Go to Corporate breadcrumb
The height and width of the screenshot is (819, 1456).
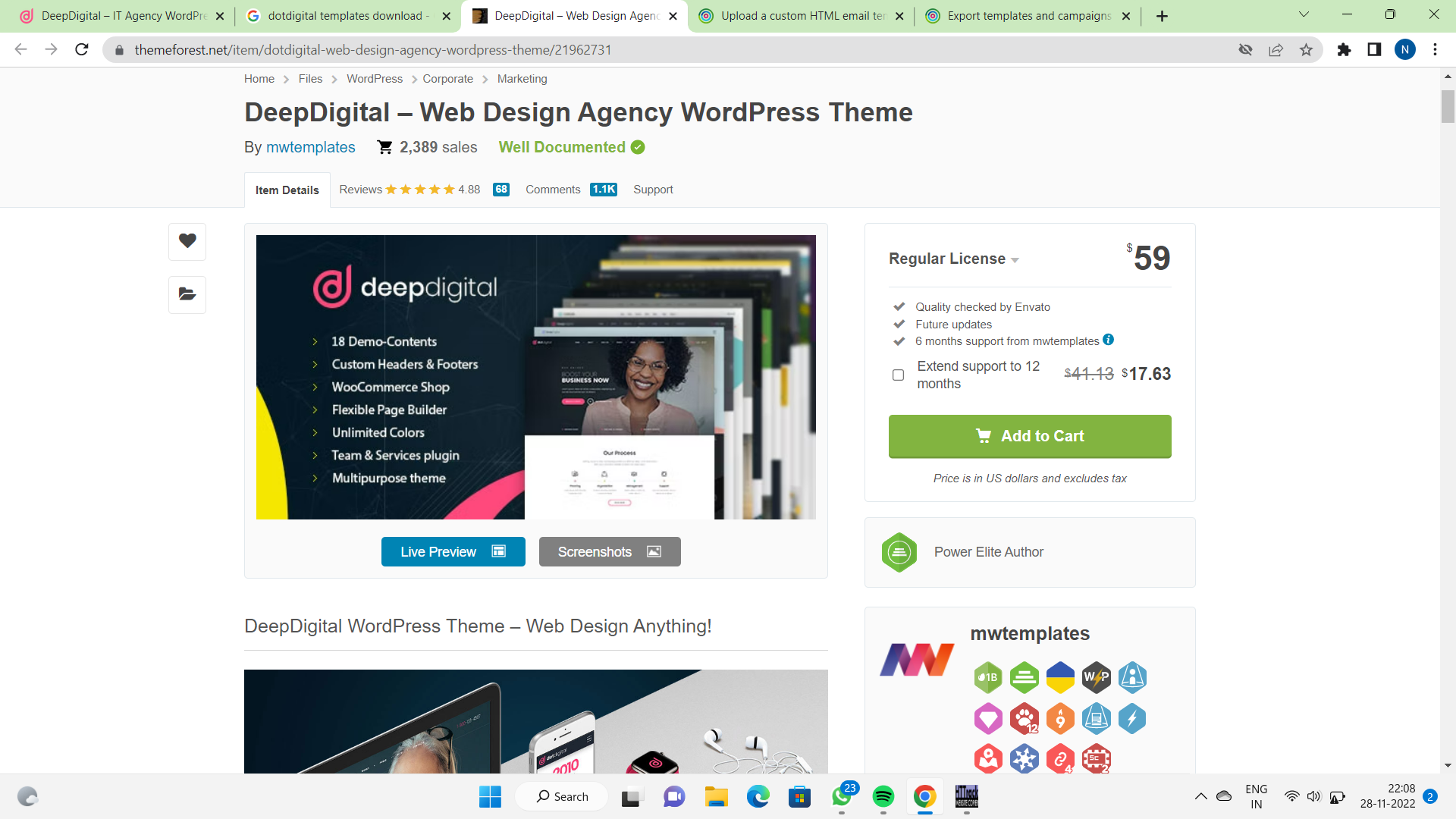coord(447,79)
